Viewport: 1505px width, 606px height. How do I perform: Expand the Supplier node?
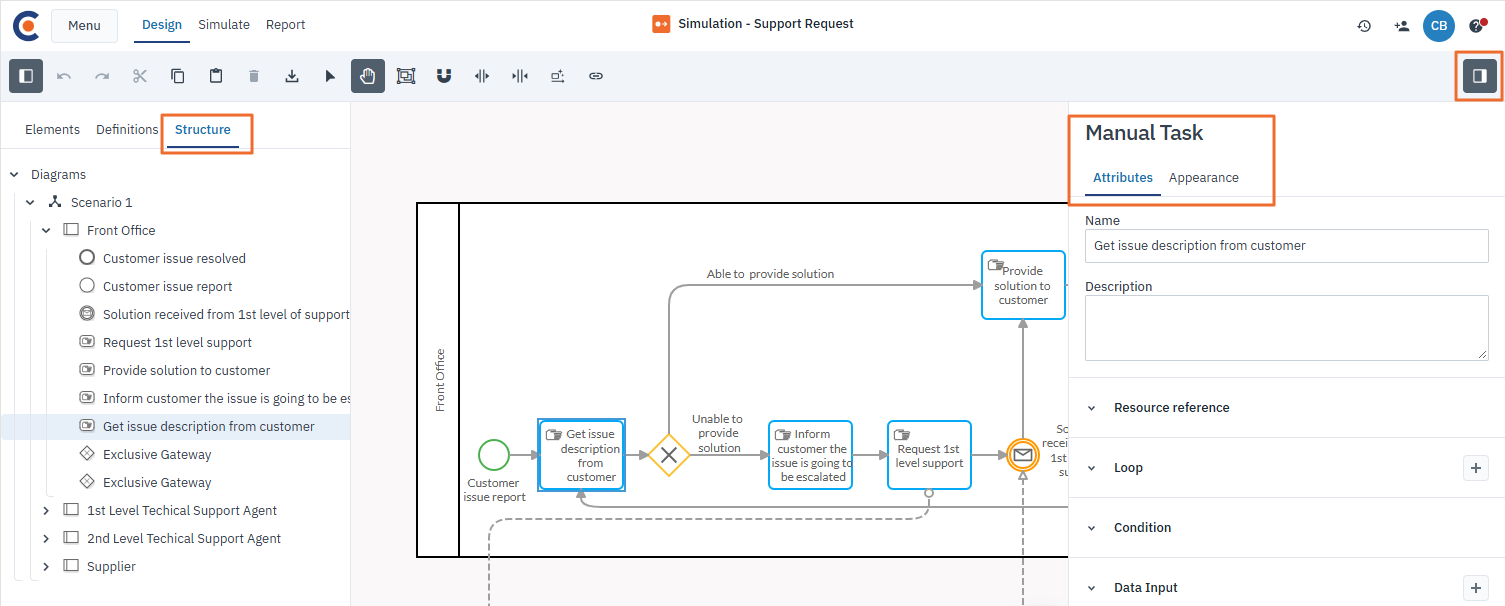[x=46, y=567]
